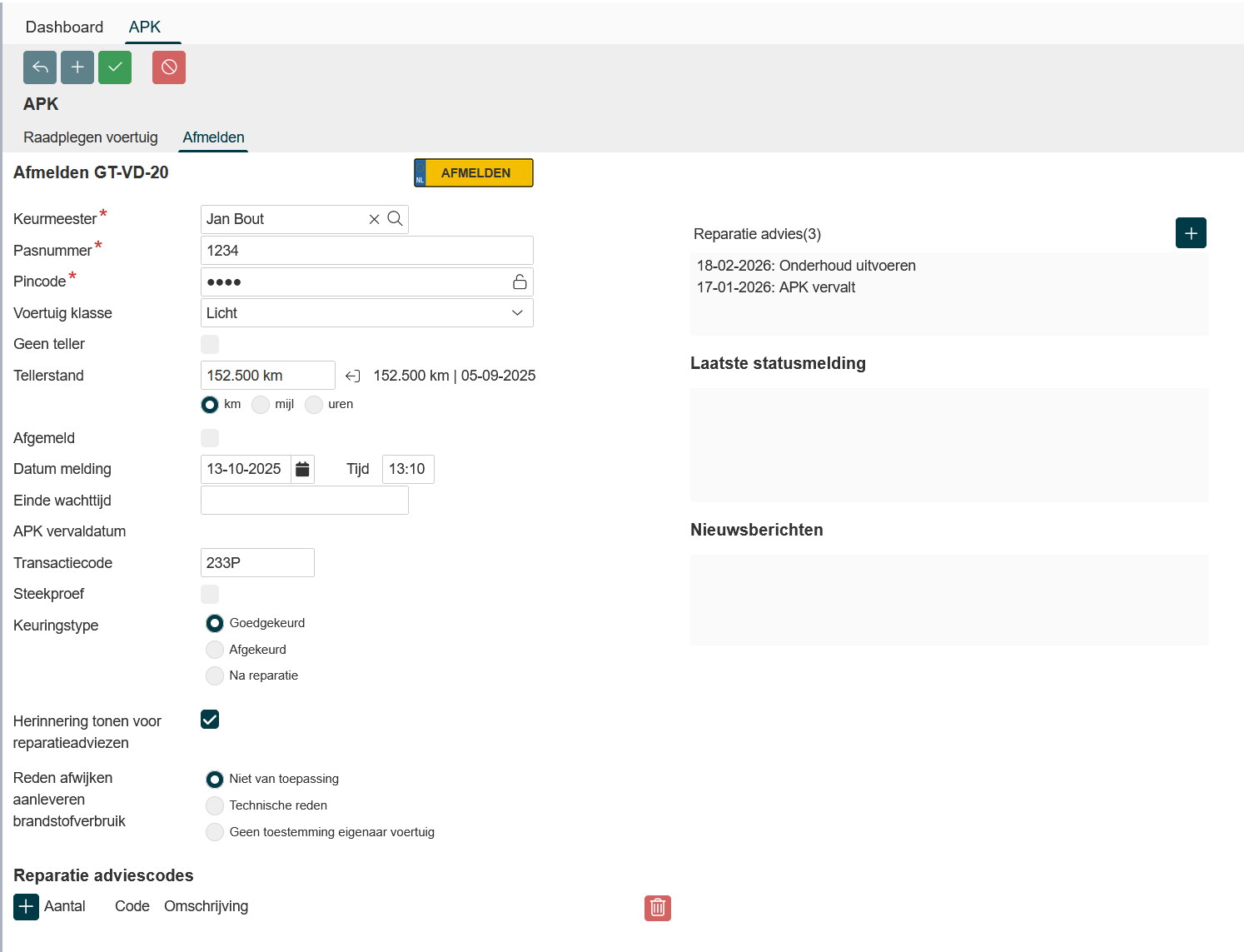
Task: Open Keurmeester search with magnifier icon
Action: coord(396,219)
